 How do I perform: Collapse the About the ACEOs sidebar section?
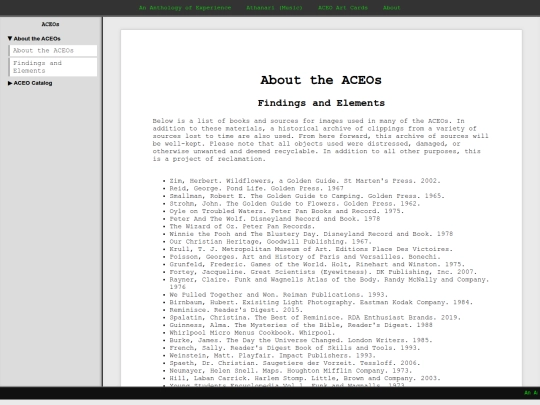(x=34, y=39)
